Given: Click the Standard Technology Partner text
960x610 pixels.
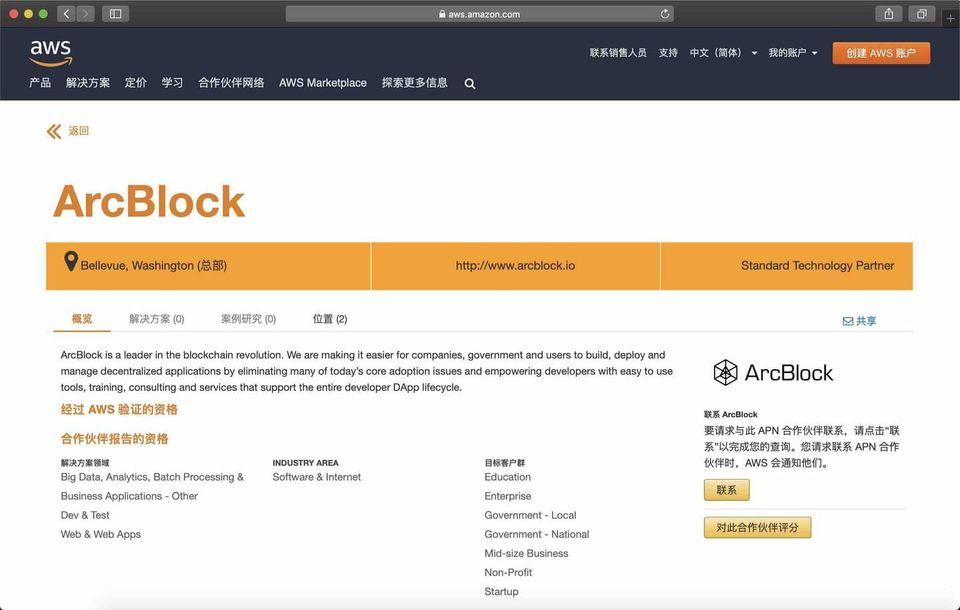Looking at the screenshot, I should 817,265.
